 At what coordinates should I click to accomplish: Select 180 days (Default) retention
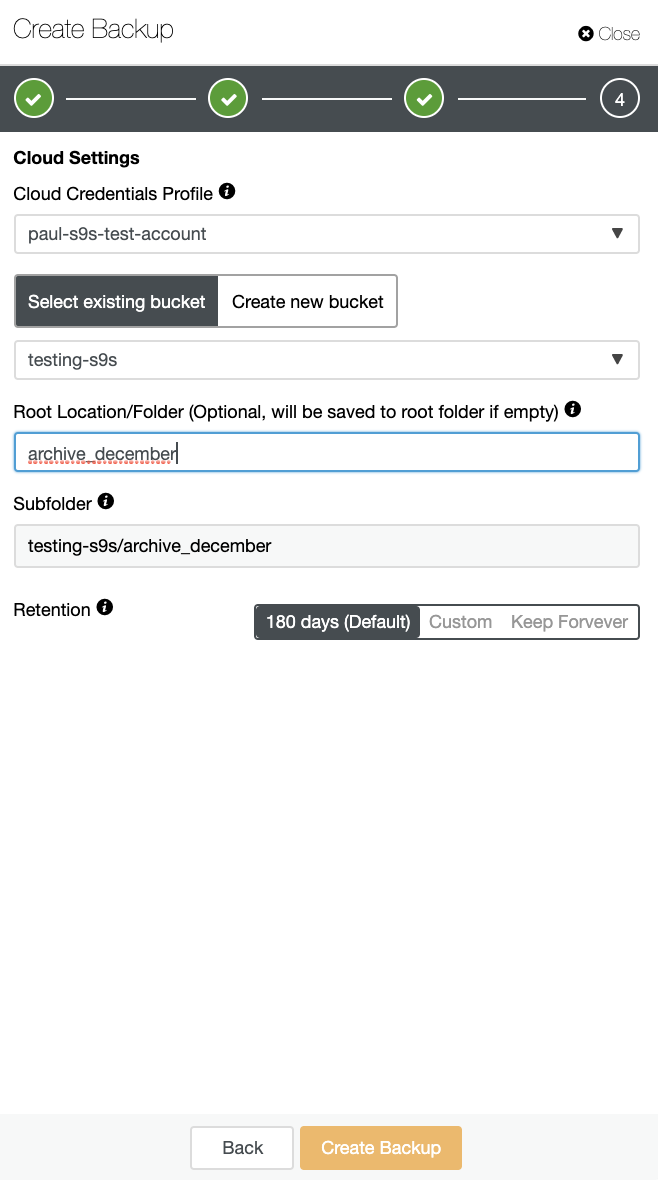coord(337,622)
